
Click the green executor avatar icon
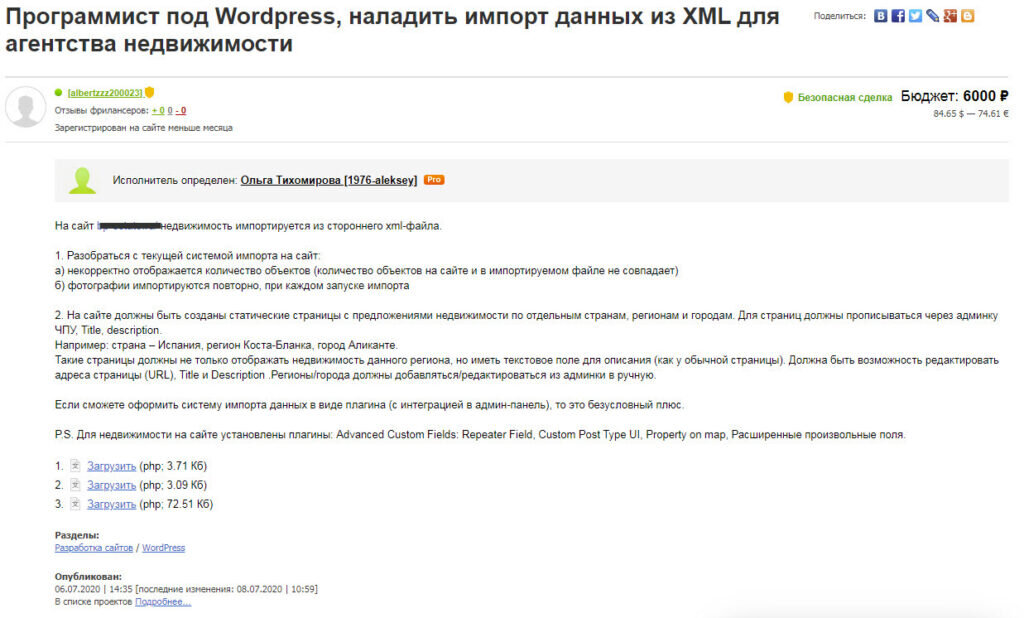pos(82,180)
